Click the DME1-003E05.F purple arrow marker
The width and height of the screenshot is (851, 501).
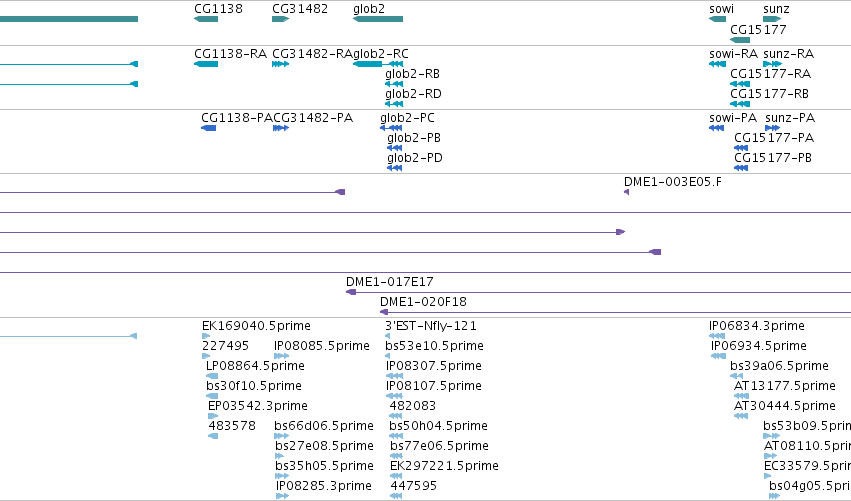[x=626, y=192]
